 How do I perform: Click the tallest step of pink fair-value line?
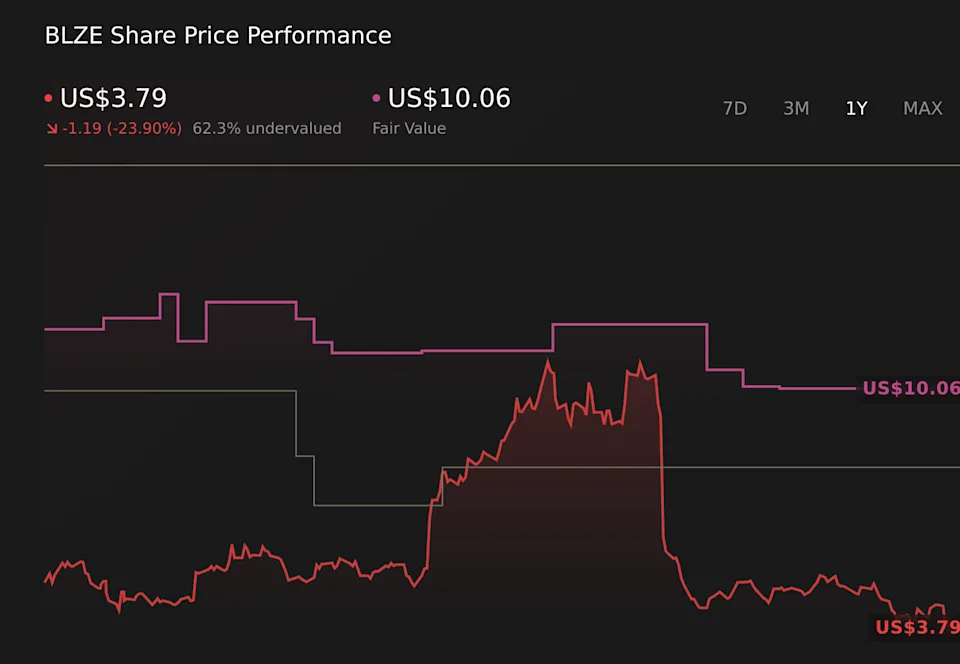coord(168,294)
